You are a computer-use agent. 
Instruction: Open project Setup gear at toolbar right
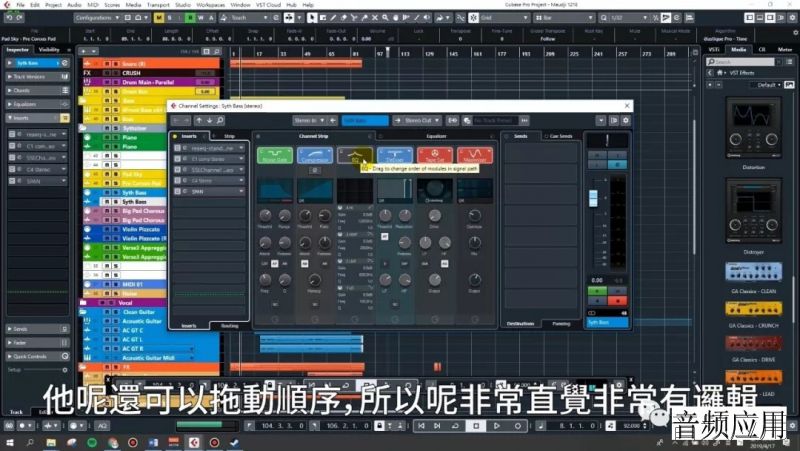[792, 18]
